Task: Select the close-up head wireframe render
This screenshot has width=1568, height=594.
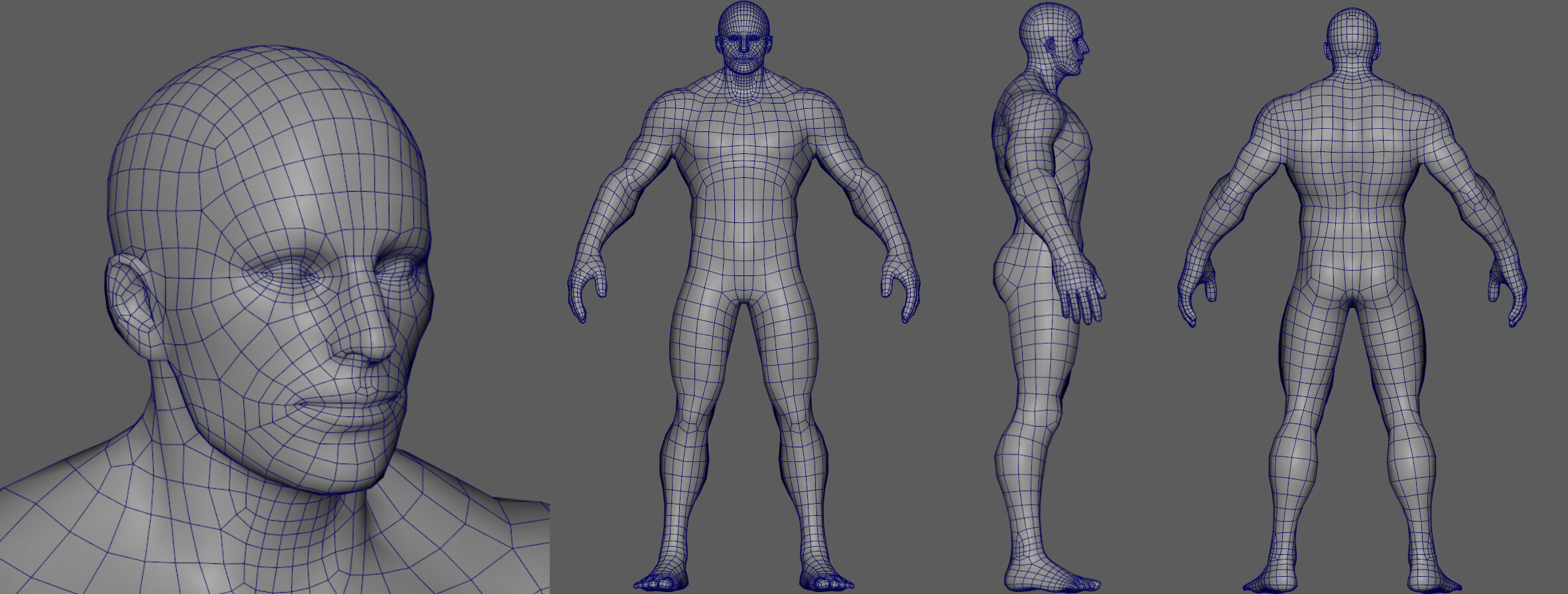Action: [x=275, y=319]
